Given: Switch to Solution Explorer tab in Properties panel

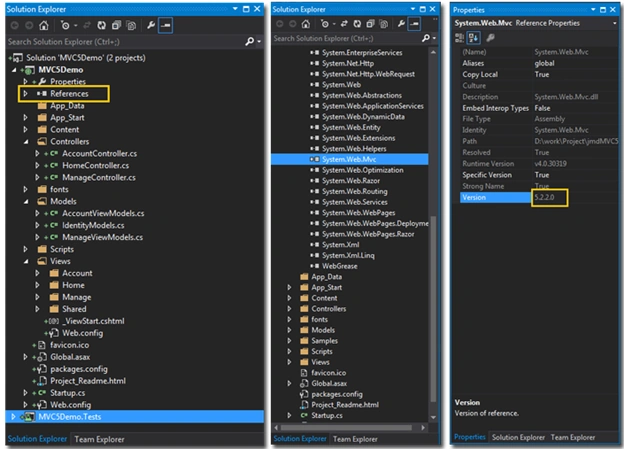Looking at the screenshot, I should pos(518,437).
